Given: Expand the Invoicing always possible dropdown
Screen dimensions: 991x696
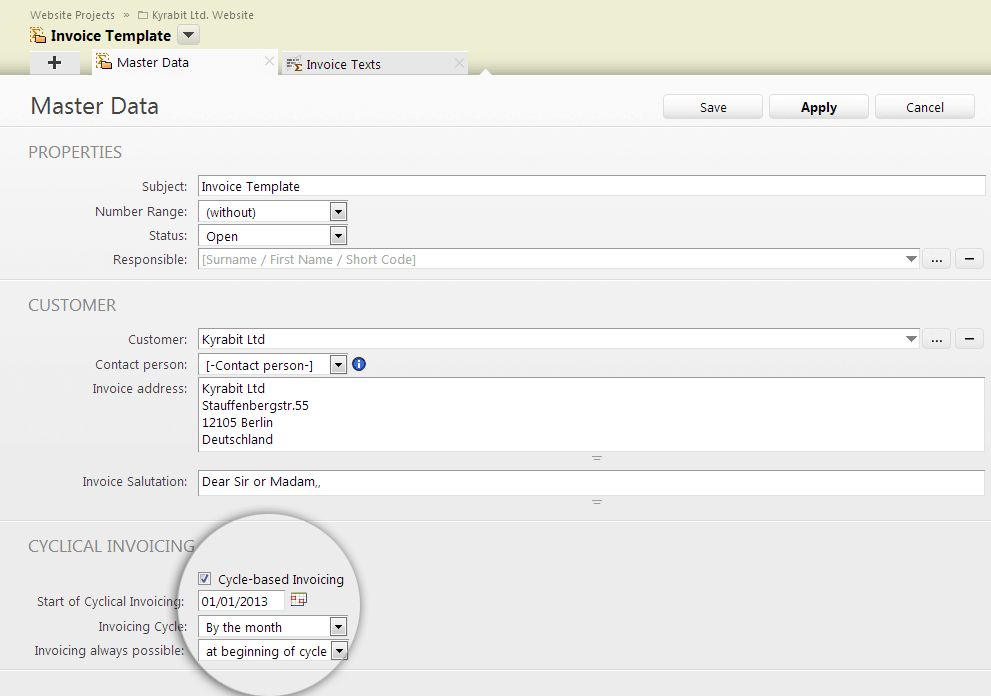Looking at the screenshot, I should [338, 651].
